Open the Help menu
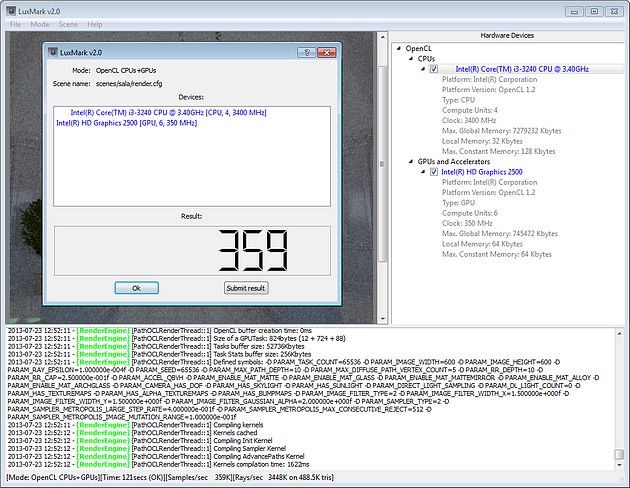The width and height of the screenshot is (630, 488). [95, 25]
